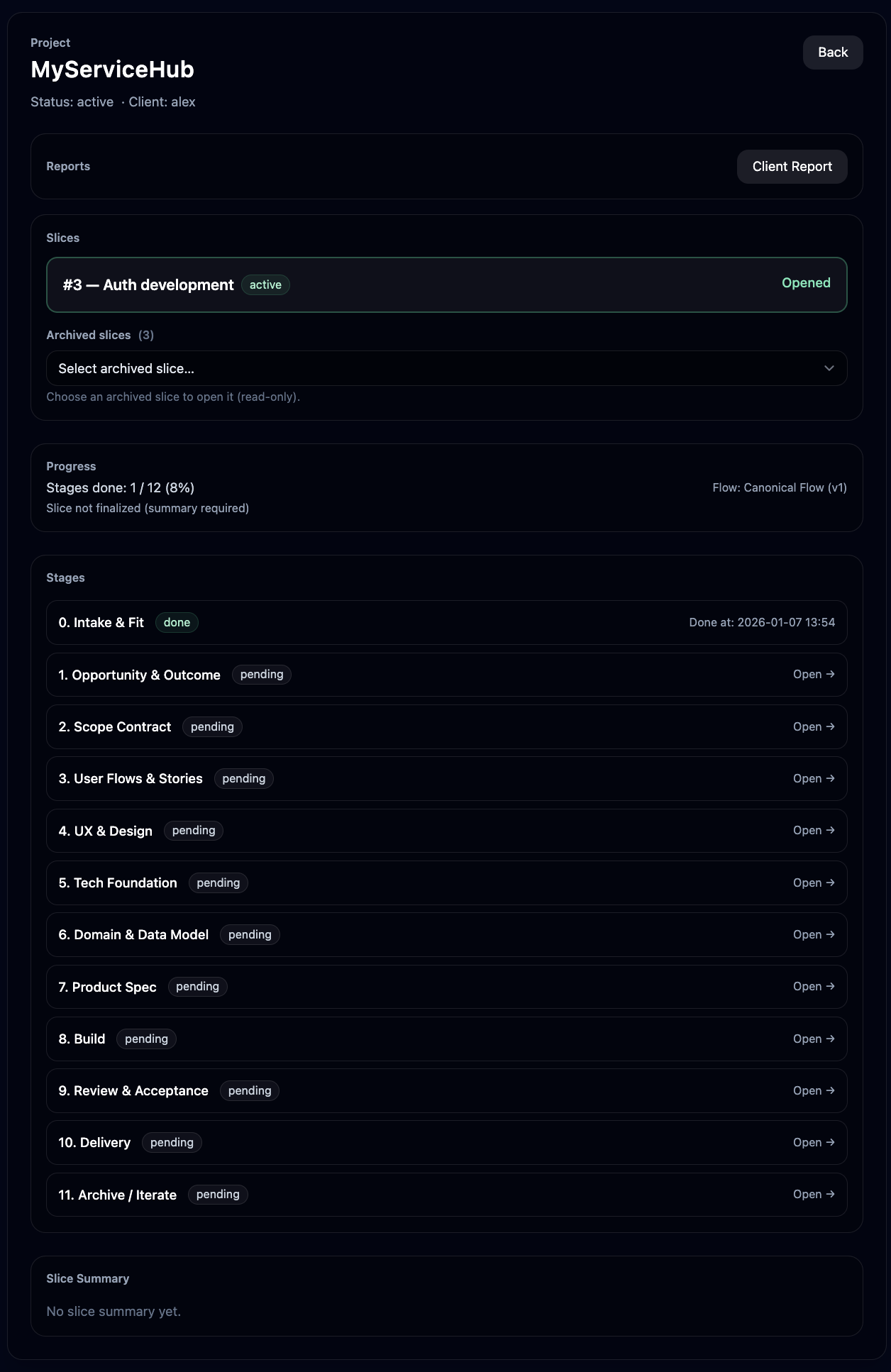
Task: Click the dropdown chevron for archived slices
Action: [x=829, y=368]
